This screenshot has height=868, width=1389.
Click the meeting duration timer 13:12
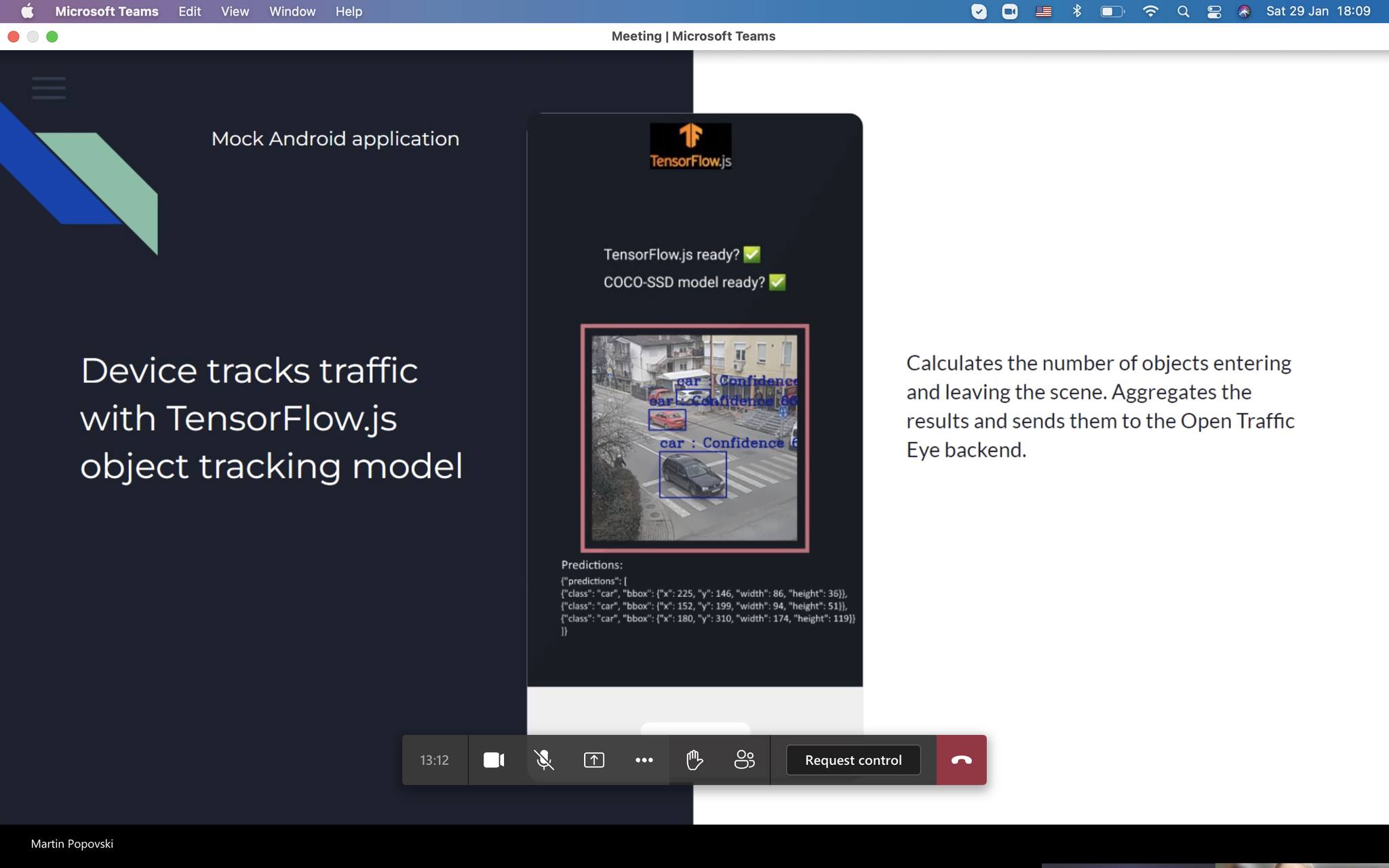pyautogui.click(x=434, y=759)
